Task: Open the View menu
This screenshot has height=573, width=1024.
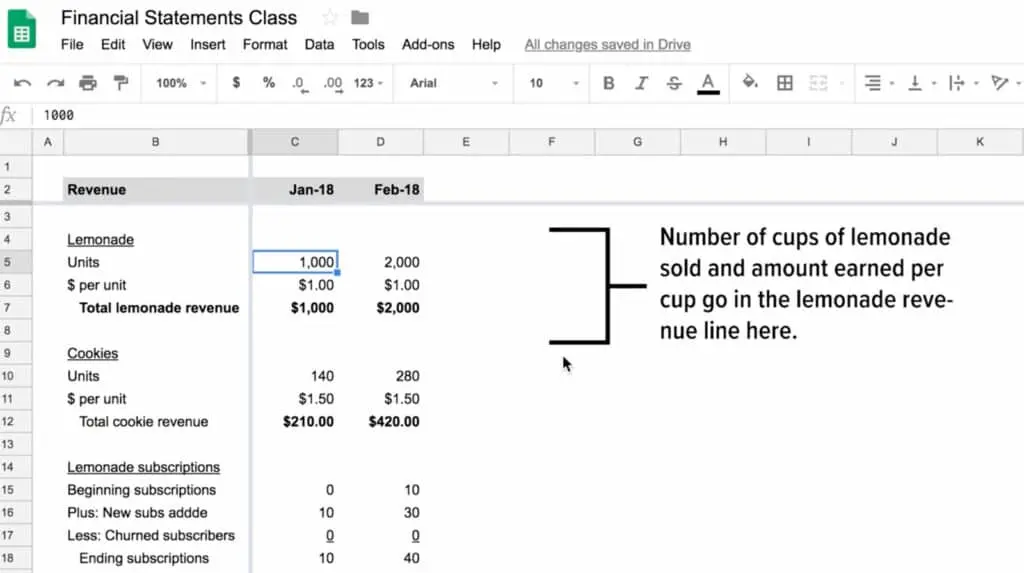Action: click(x=157, y=44)
